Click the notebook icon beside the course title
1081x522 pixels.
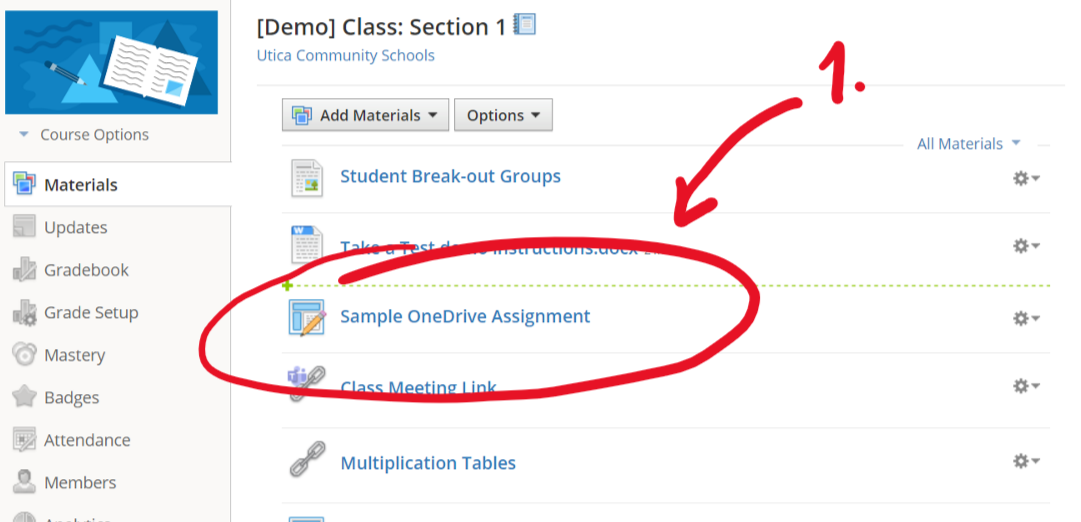coord(525,24)
